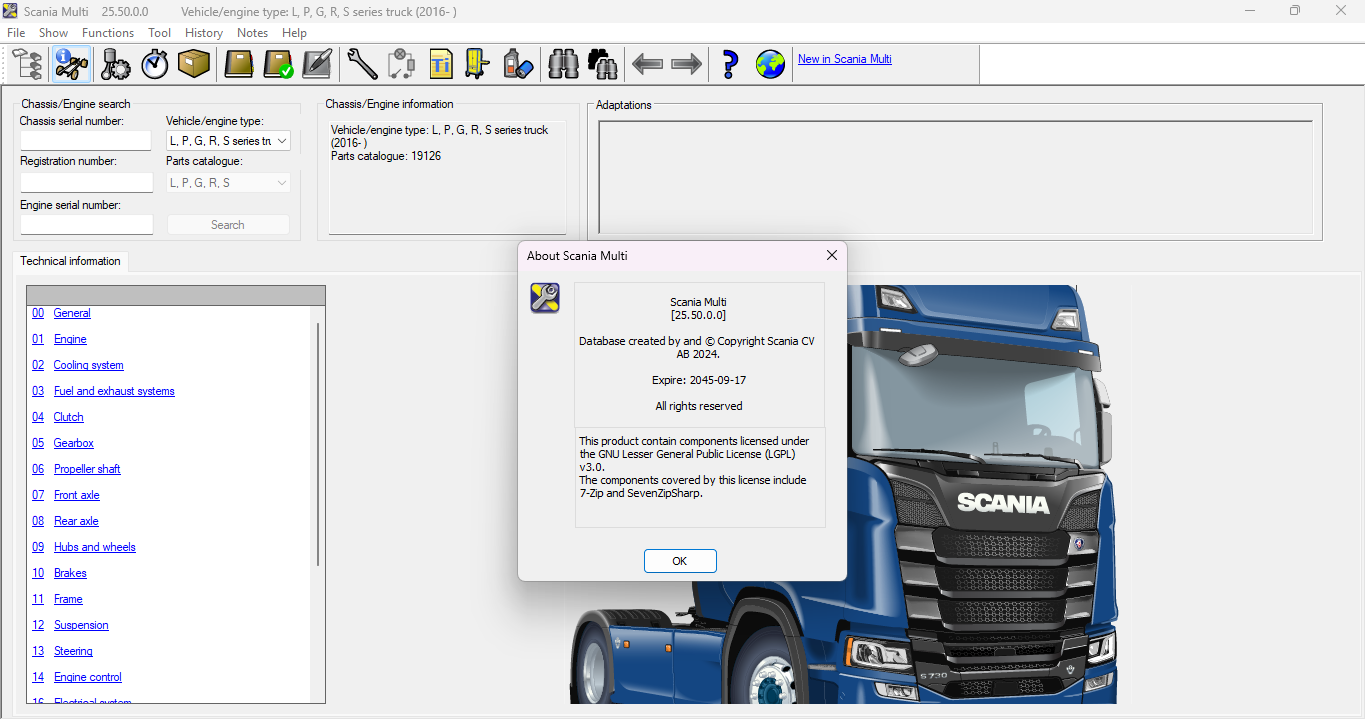Open the Vehicle/engine type dropdown

[x=228, y=141]
